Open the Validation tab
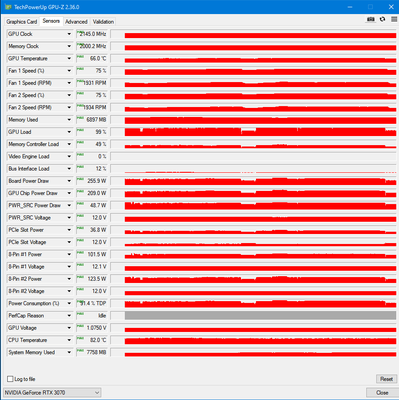 (103, 22)
